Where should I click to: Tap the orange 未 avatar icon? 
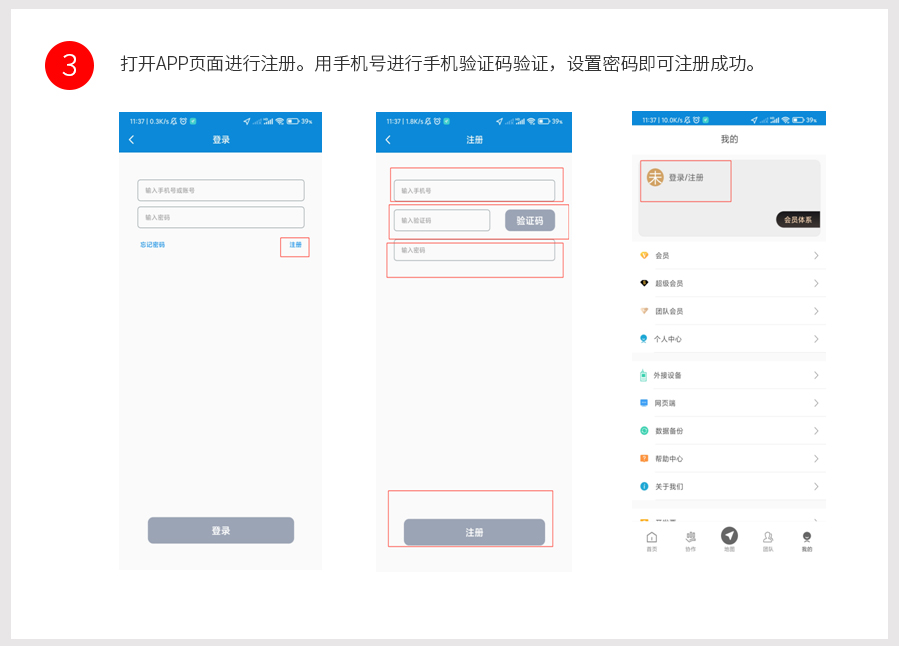click(655, 177)
